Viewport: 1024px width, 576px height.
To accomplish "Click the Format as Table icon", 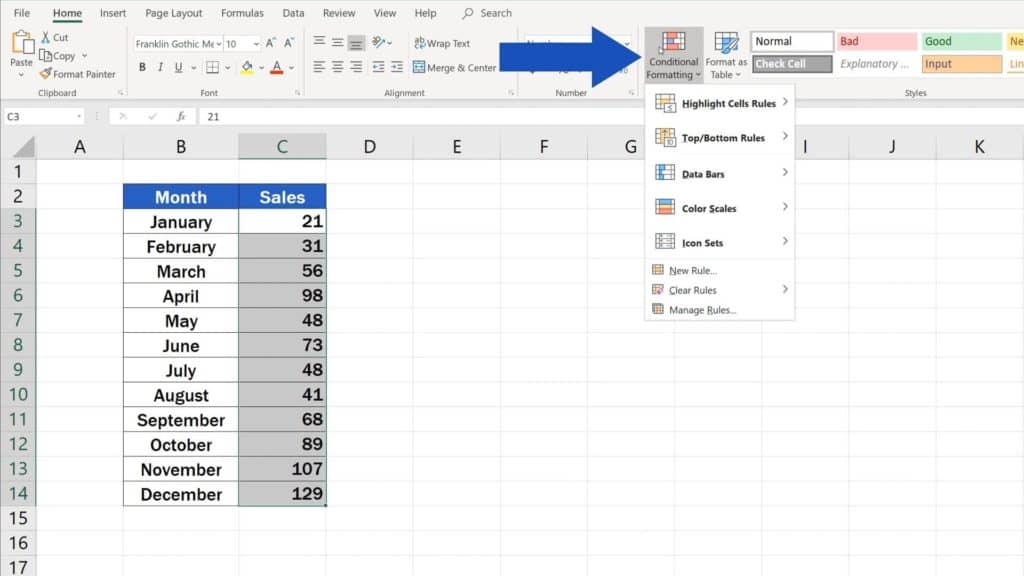I will coord(727,43).
